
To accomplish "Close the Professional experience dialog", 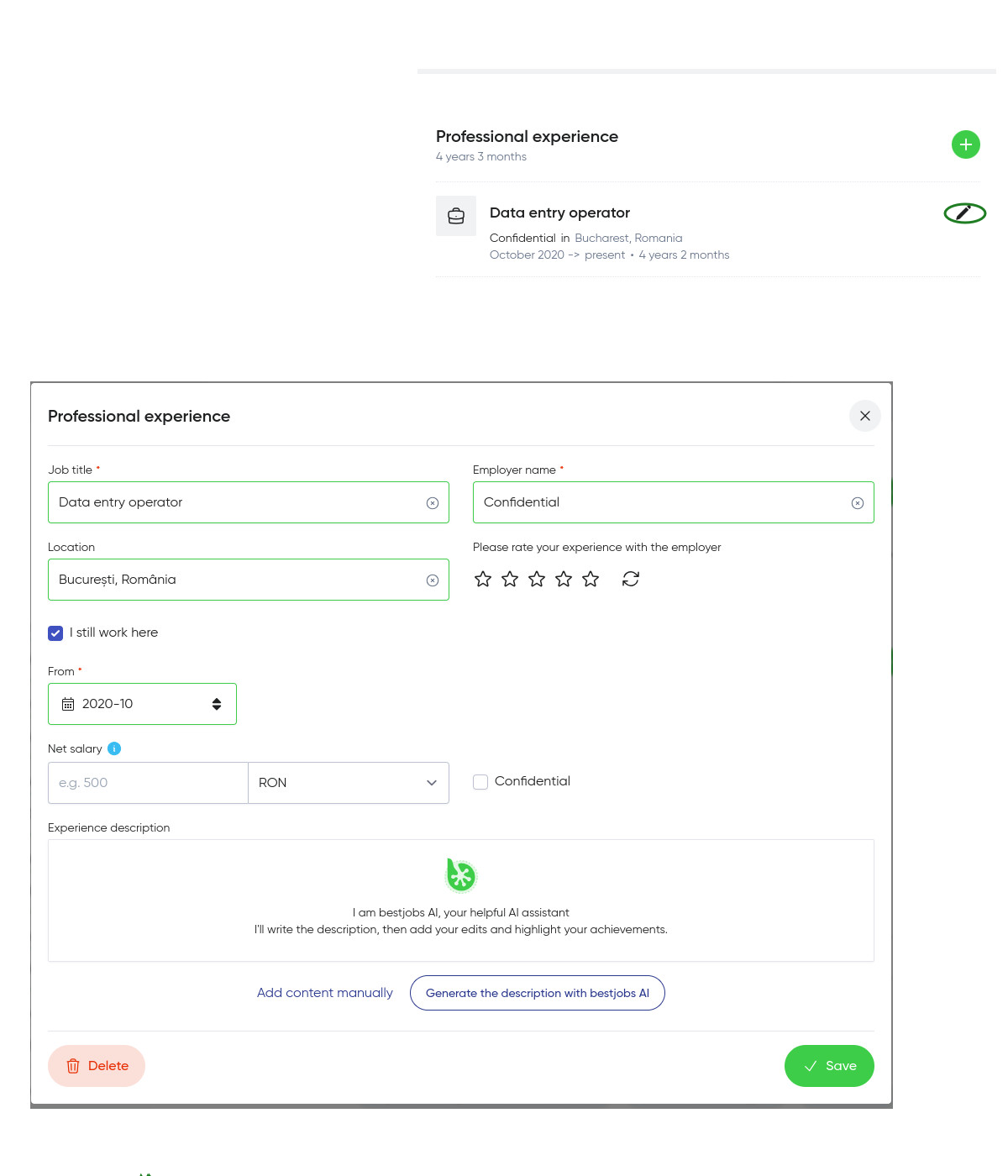I will [865, 416].
